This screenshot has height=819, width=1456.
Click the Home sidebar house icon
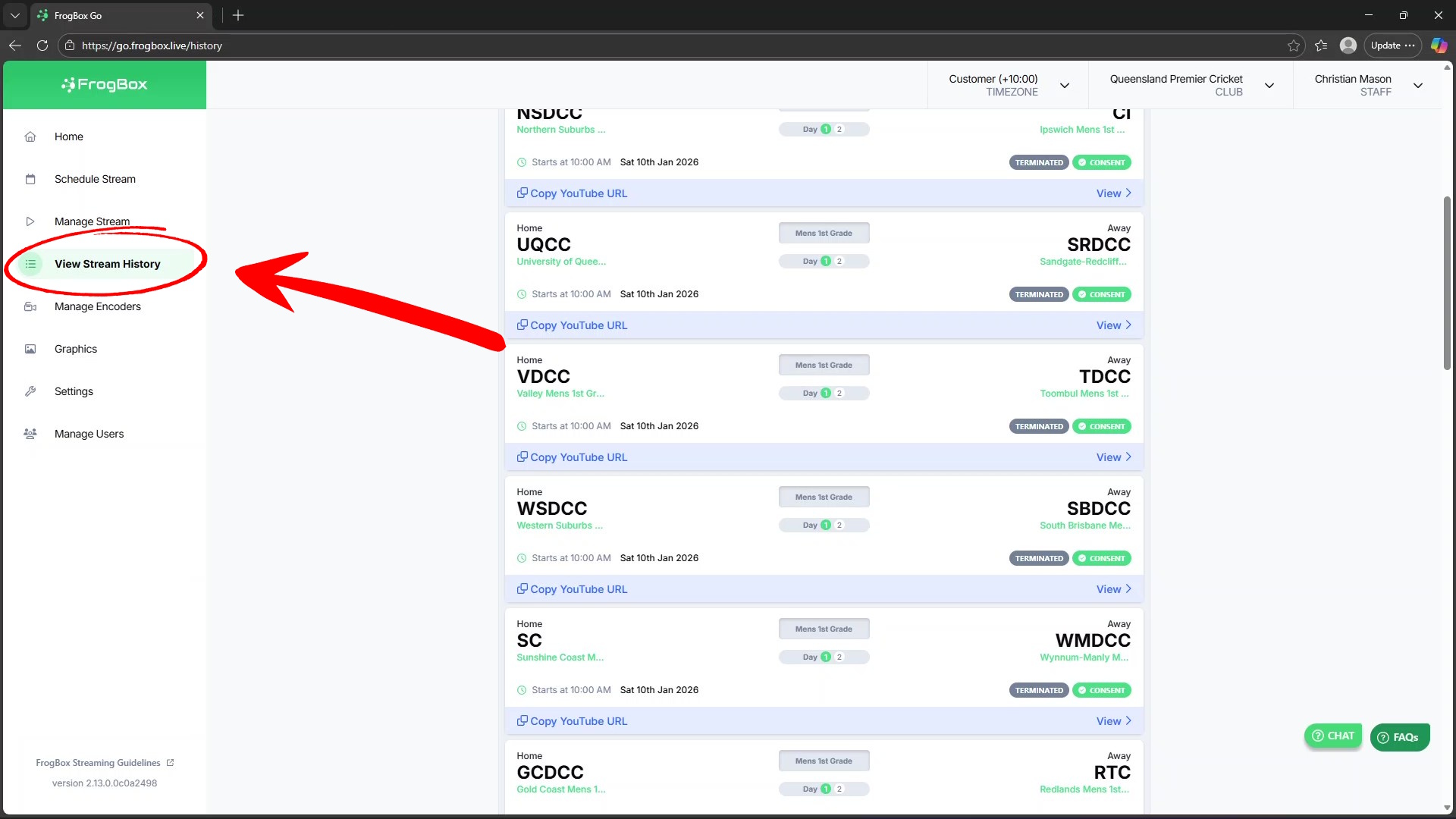tap(30, 136)
